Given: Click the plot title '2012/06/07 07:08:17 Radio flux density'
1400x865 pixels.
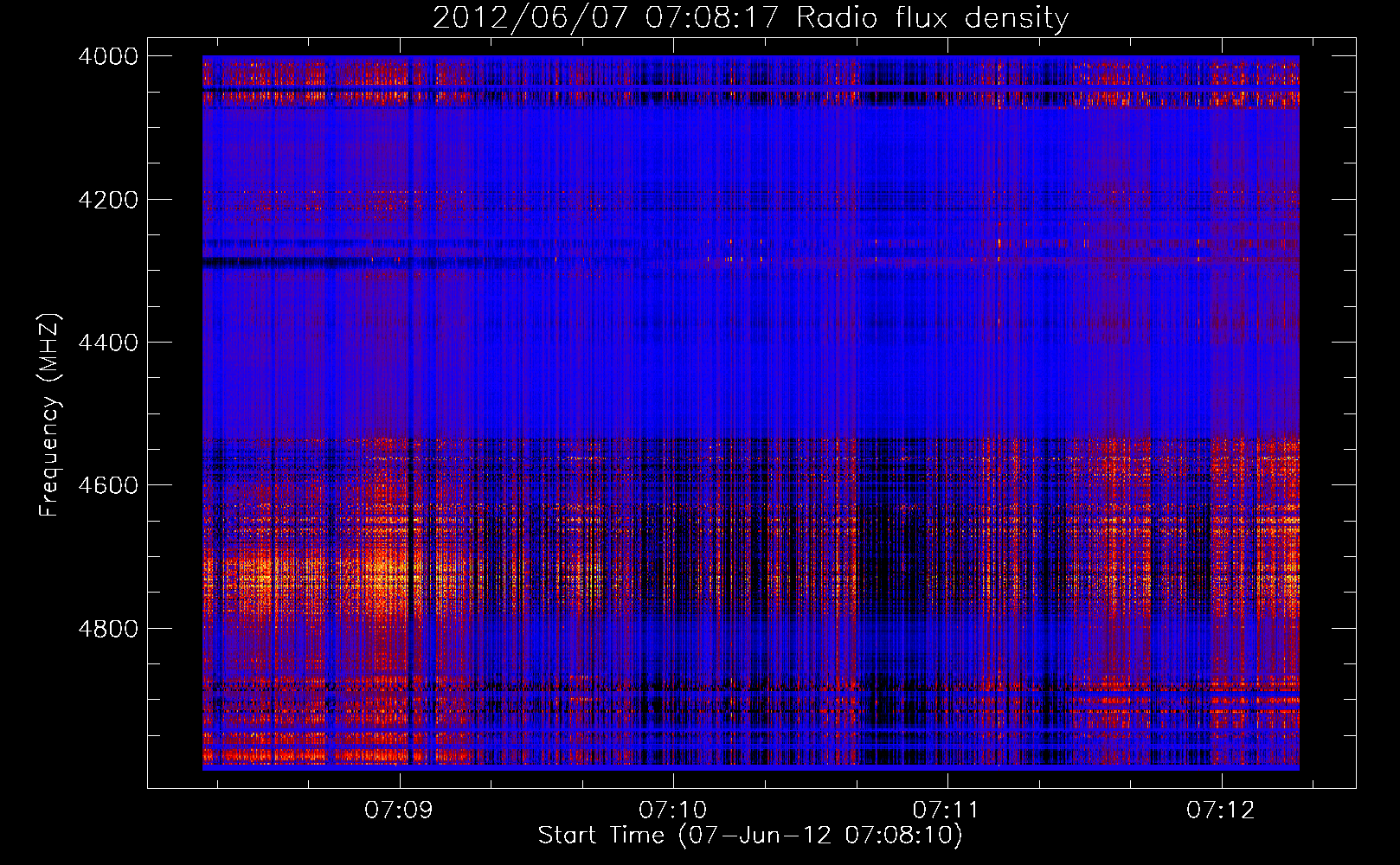Looking at the screenshot, I should coord(750,18).
